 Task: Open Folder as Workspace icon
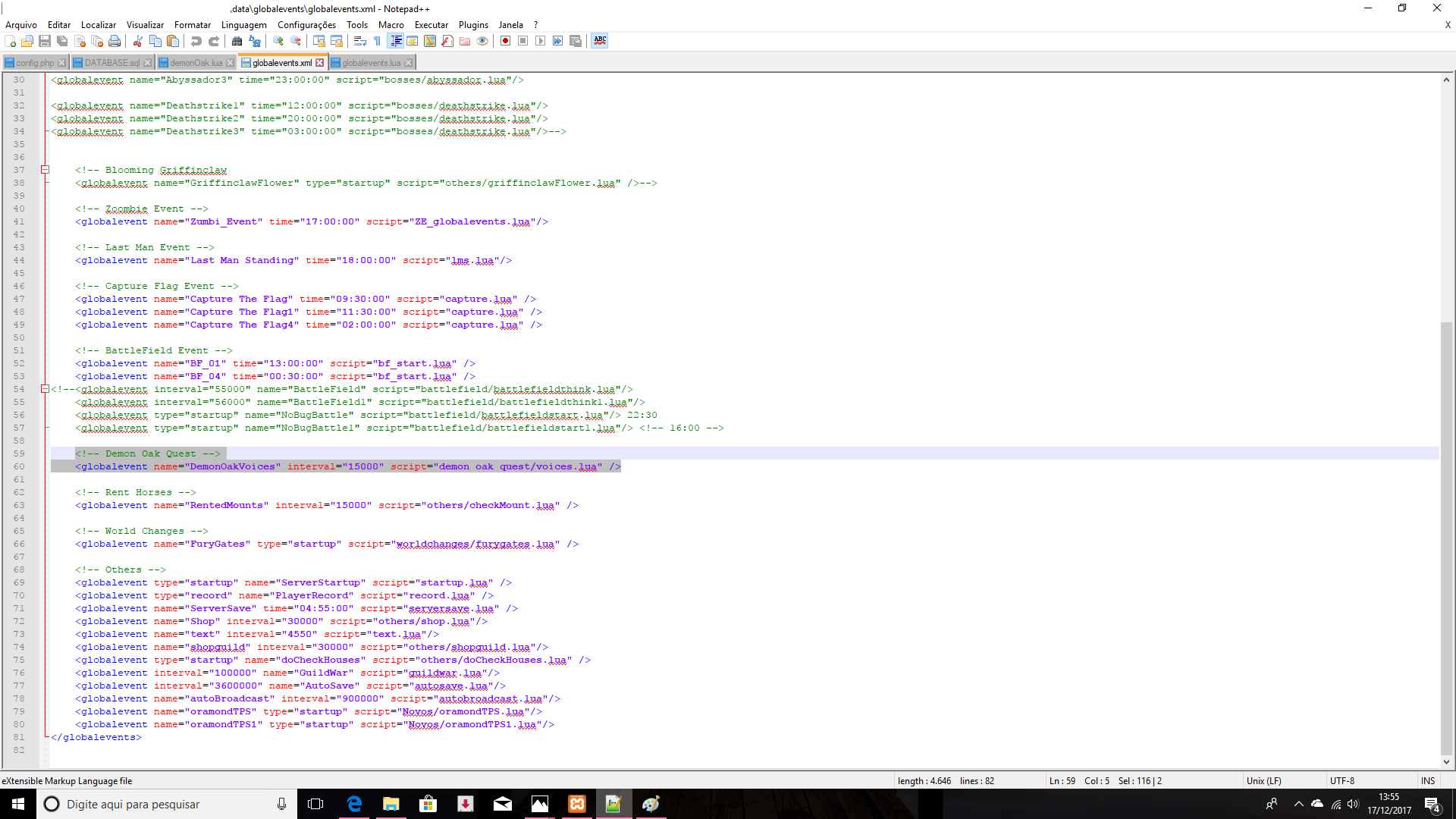(465, 41)
